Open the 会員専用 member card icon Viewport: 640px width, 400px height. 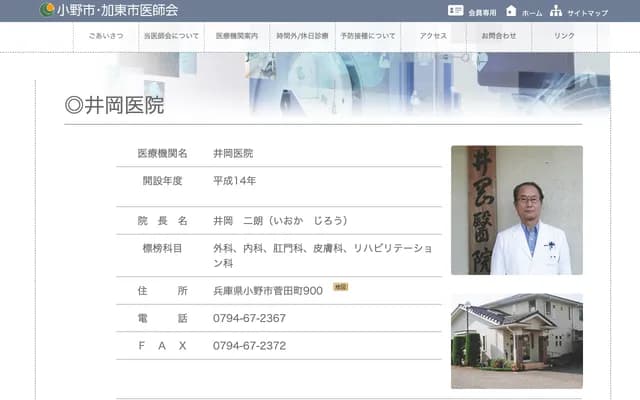[x=456, y=10]
